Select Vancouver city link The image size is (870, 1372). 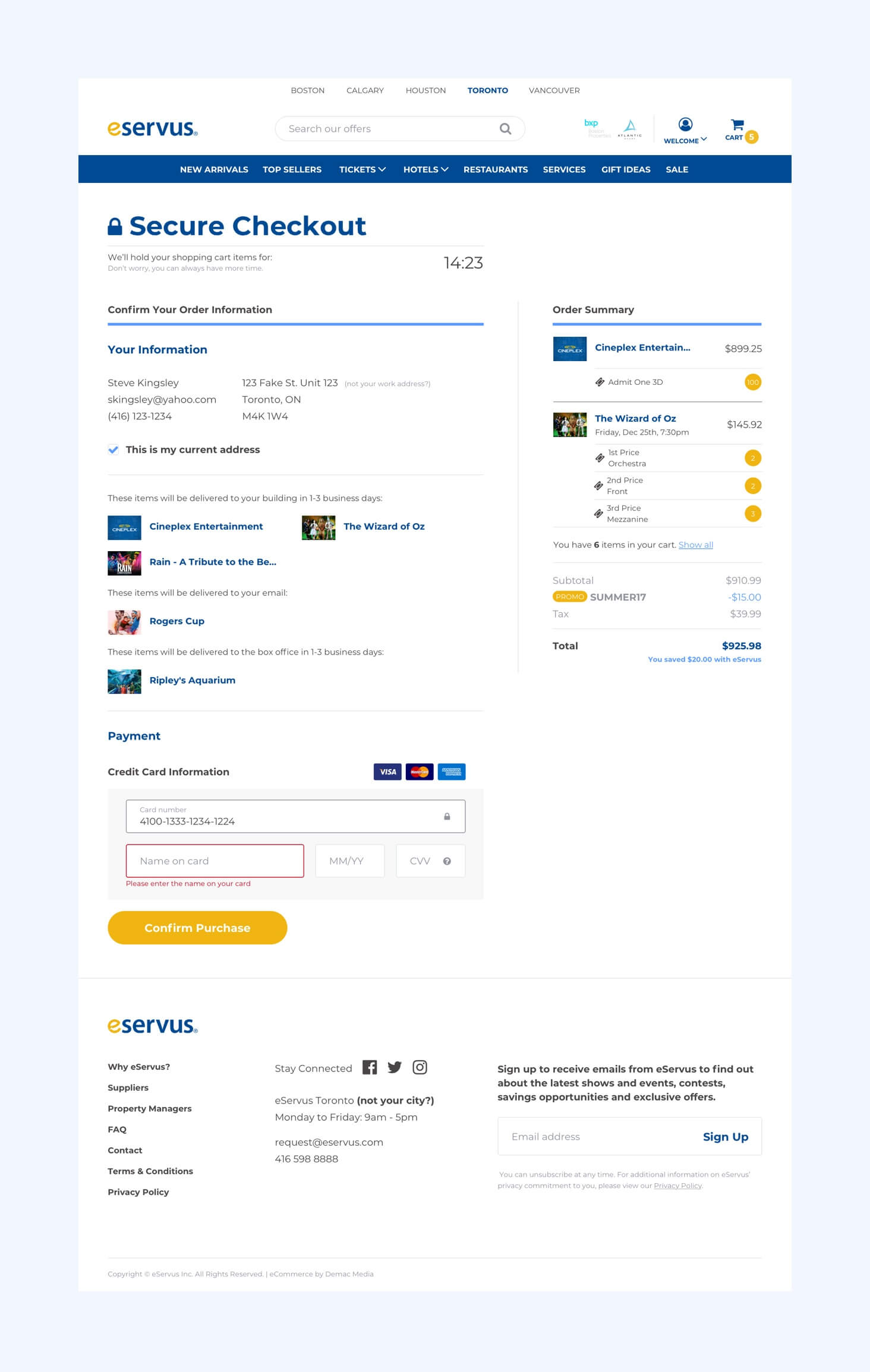[x=554, y=90]
